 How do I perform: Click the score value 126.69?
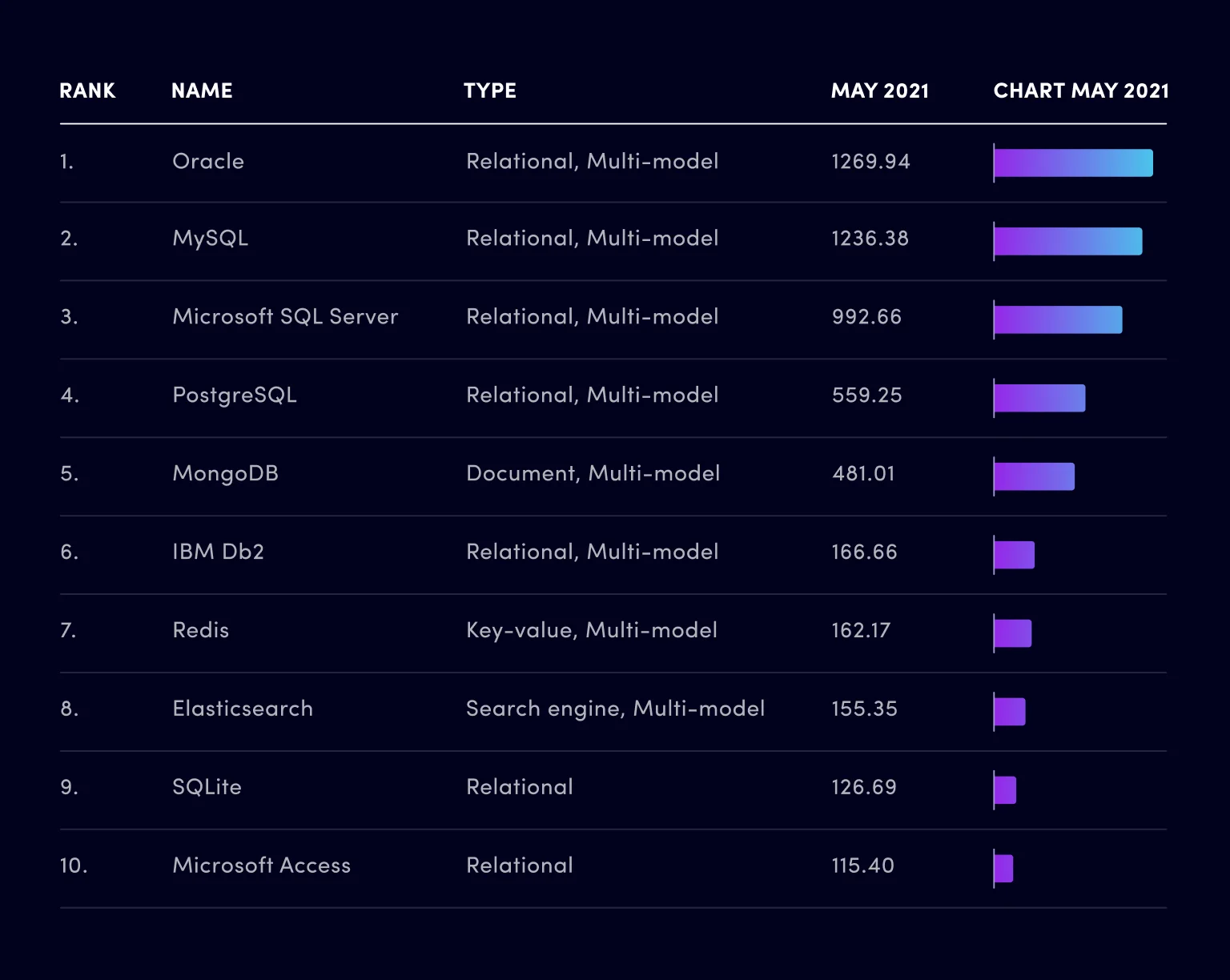pyautogui.click(x=865, y=788)
